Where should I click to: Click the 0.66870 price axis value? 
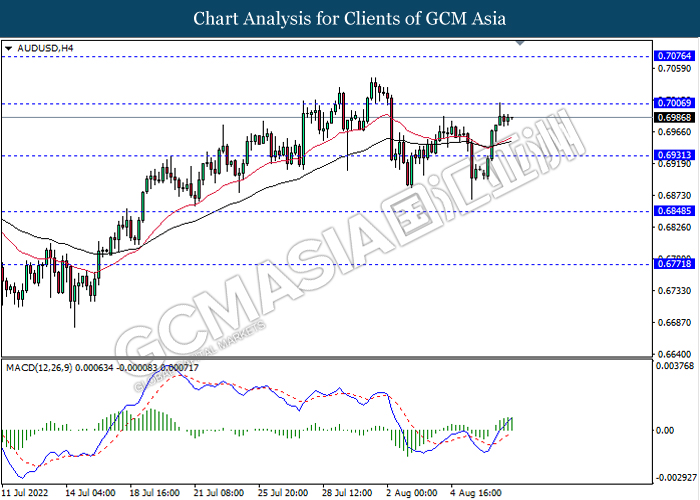coord(675,322)
